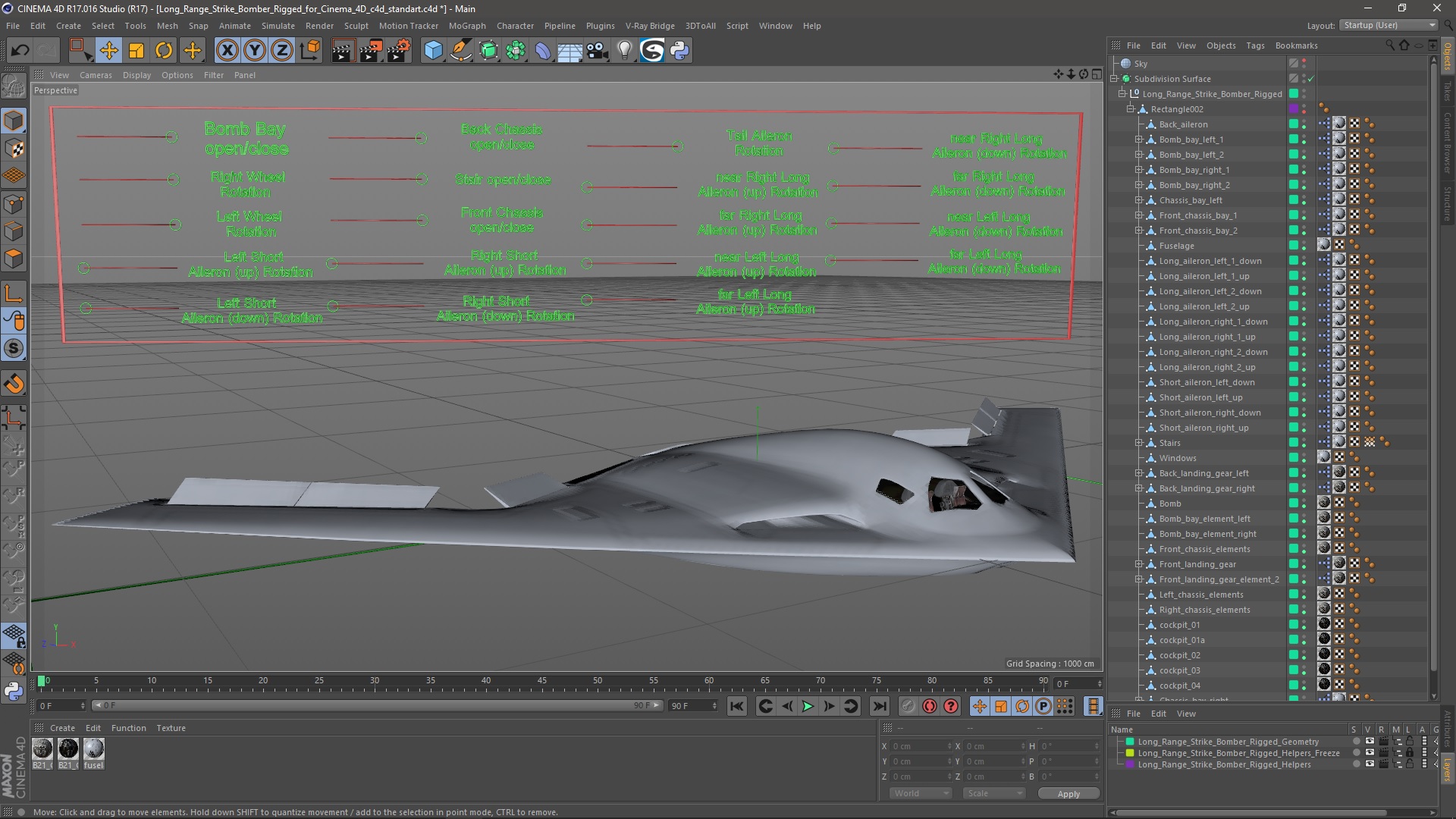The image size is (1456, 819).
Task: Open Object Manager Tags menu
Action: 1255,45
